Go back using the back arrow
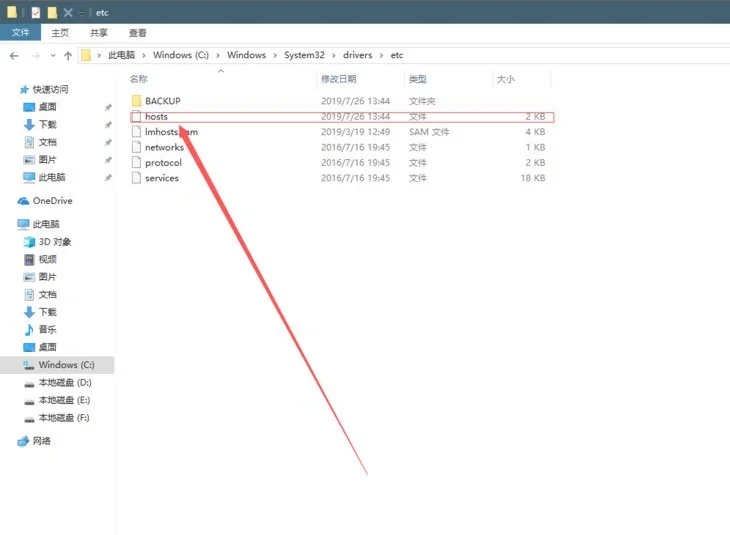Screen dimensions: 730x535 coord(15,56)
